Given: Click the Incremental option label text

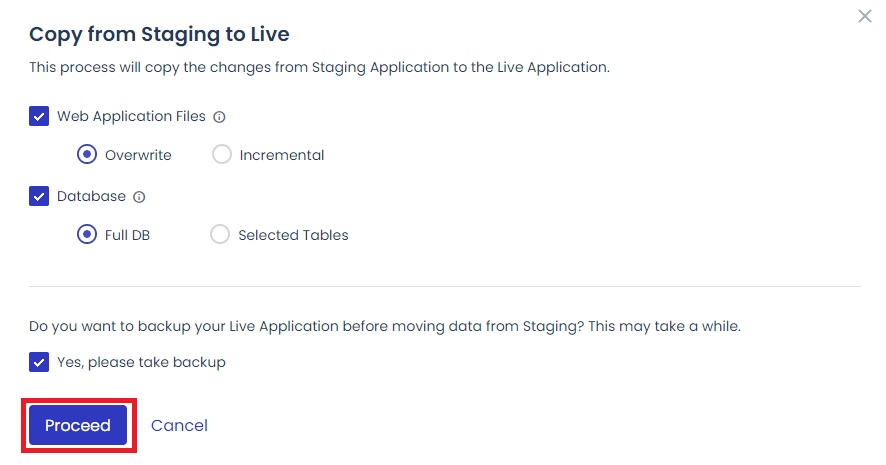Looking at the screenshot, I should [282, 155].
